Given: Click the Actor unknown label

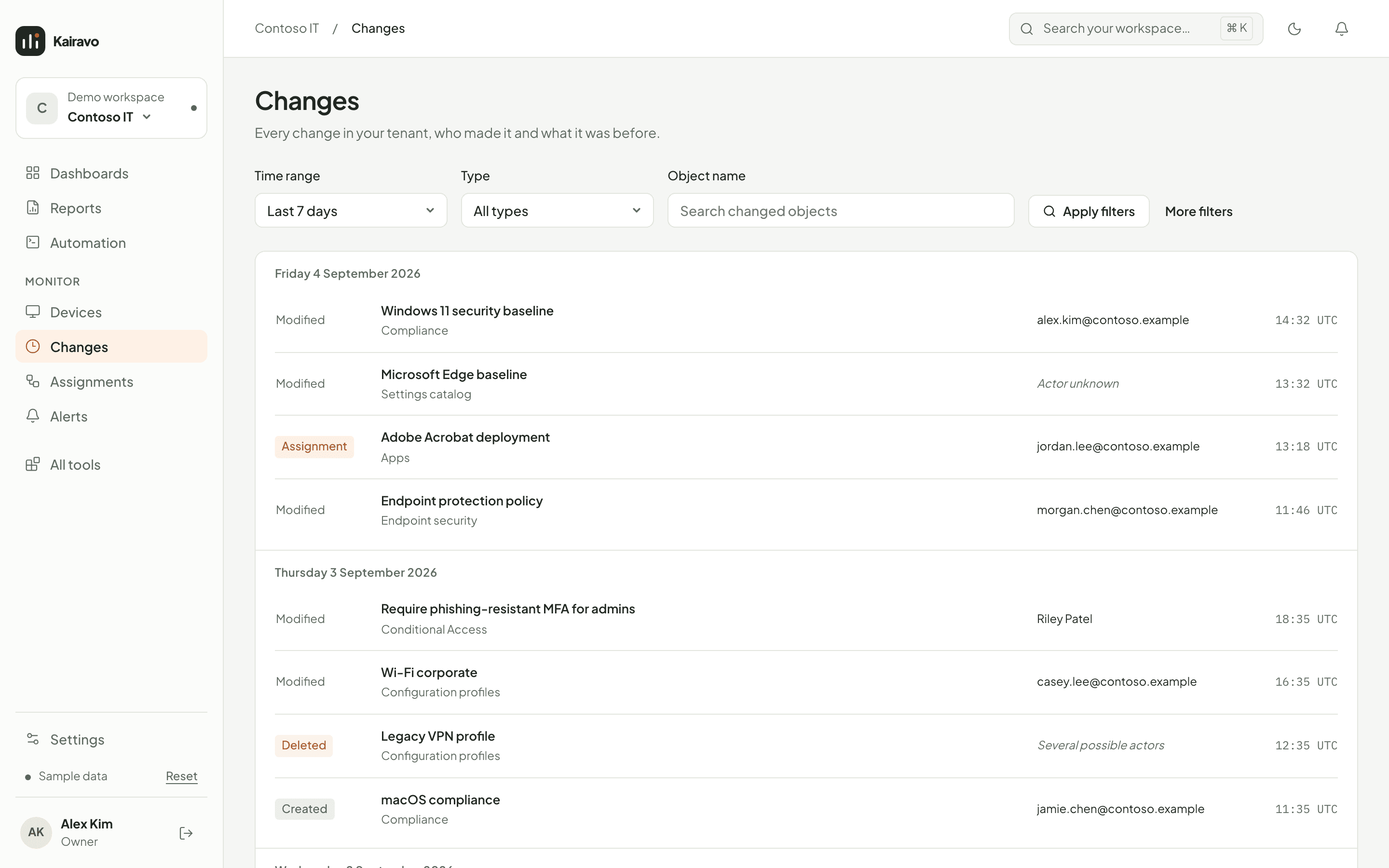Looking at the screenshot, I should tap(1077, 383).
